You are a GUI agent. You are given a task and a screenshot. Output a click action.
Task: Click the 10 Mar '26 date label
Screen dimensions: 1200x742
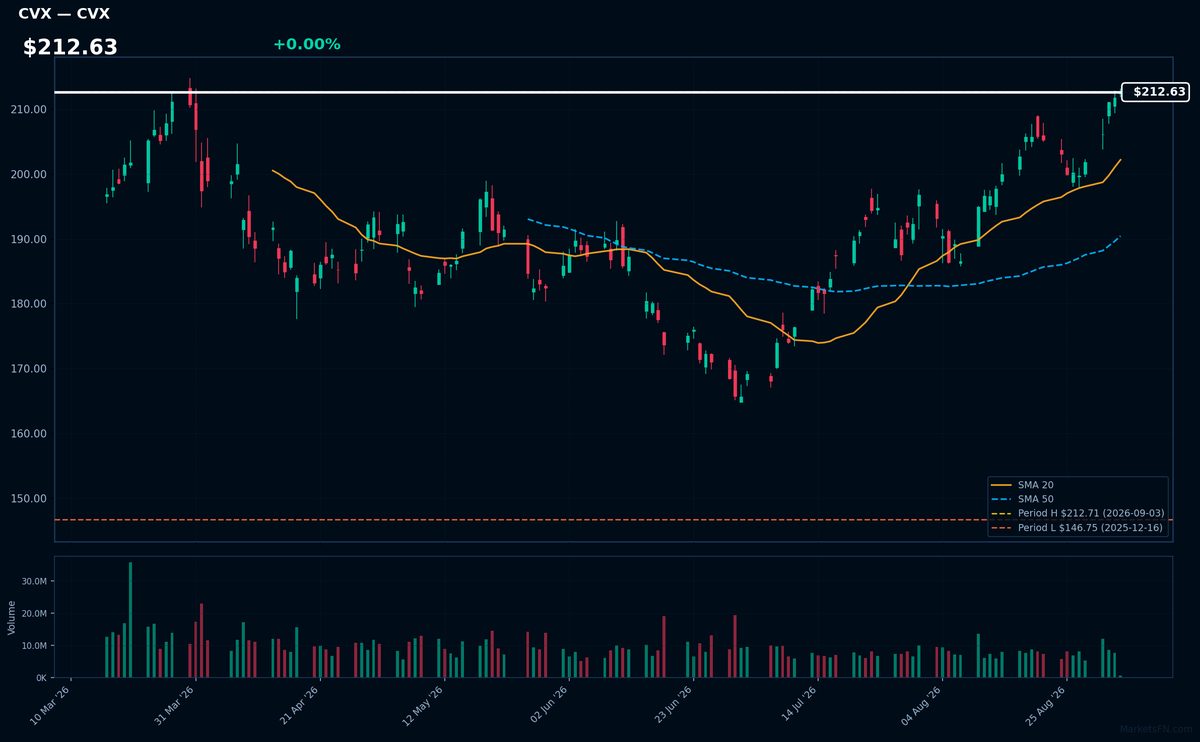click(50, 704)
